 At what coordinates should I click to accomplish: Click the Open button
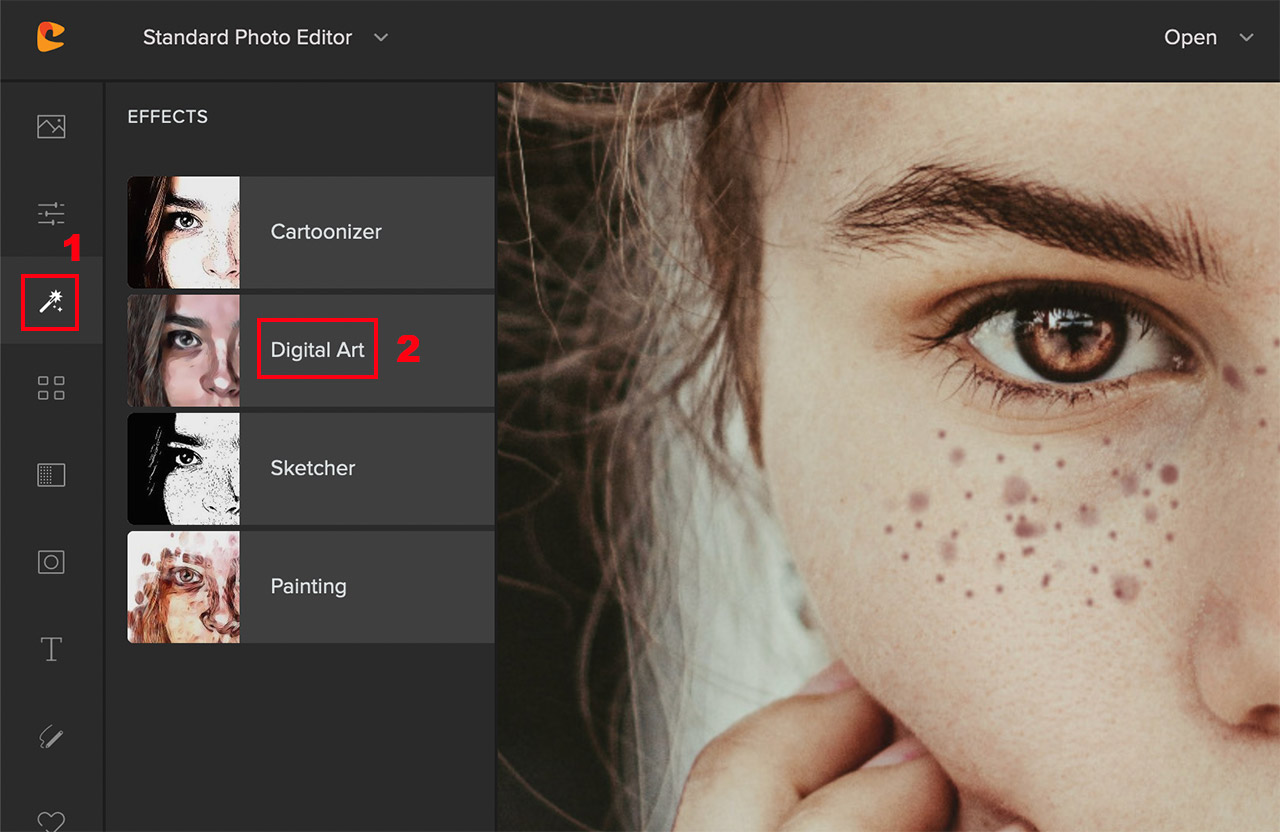(1190, 38)
